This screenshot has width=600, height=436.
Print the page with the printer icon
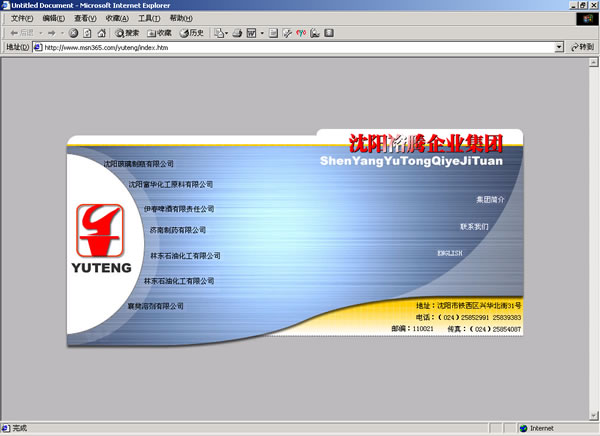tap(237, 33)
